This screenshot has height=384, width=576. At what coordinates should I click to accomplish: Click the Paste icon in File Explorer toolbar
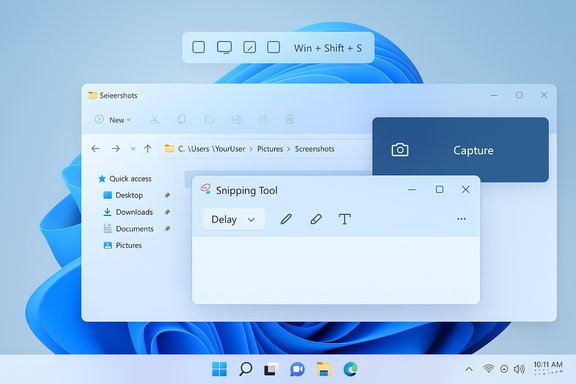point(209,119)
